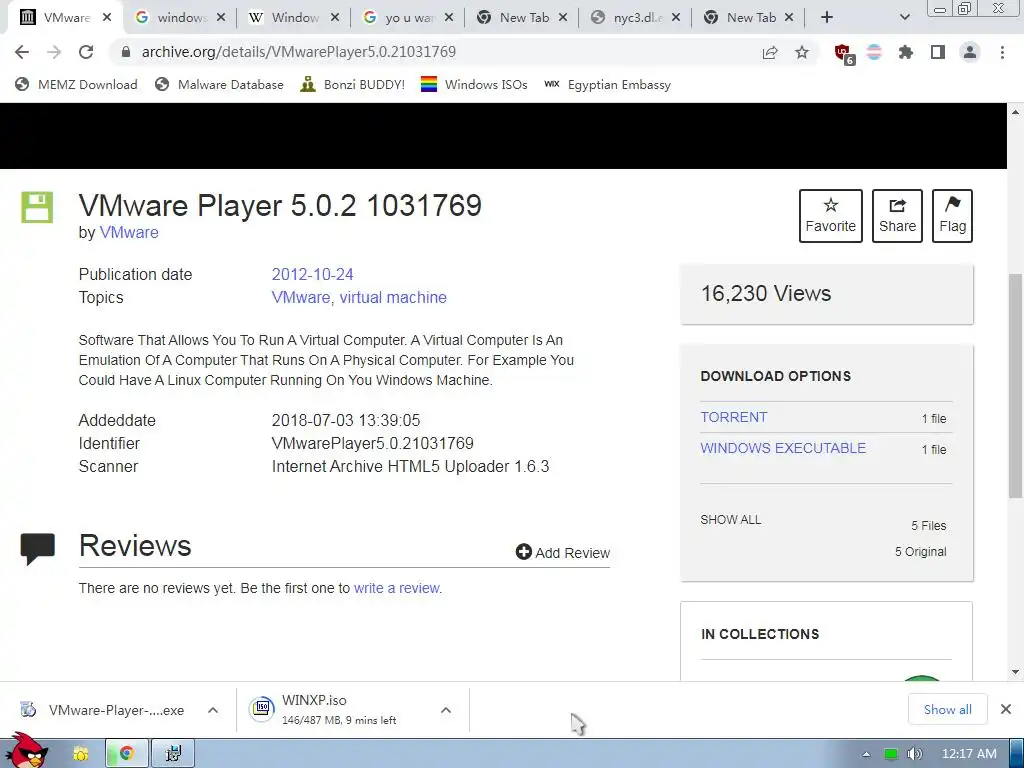Open the 2012-10-24 publication date link
Screen dimensions: 1024x768
(x=312, y=274)
